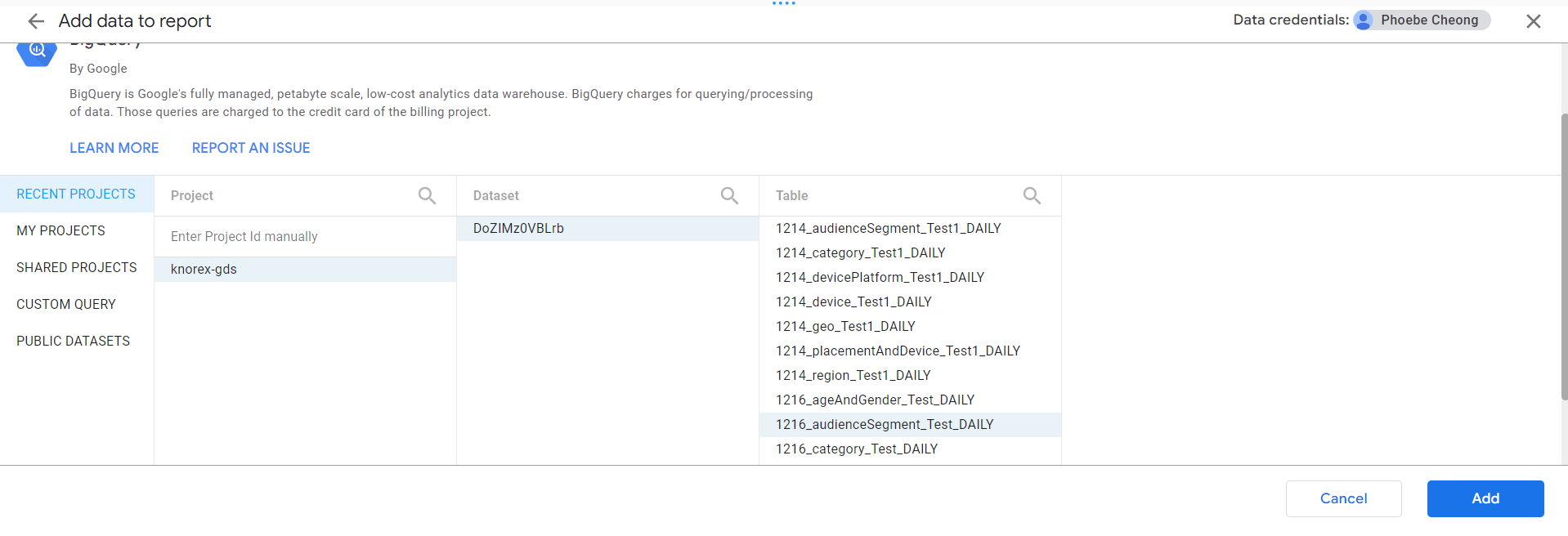This screenshot has height=536, width=1568.
Task: Choose table 1214_geo_Test1_DAILY
Action: tap(845, 326)
